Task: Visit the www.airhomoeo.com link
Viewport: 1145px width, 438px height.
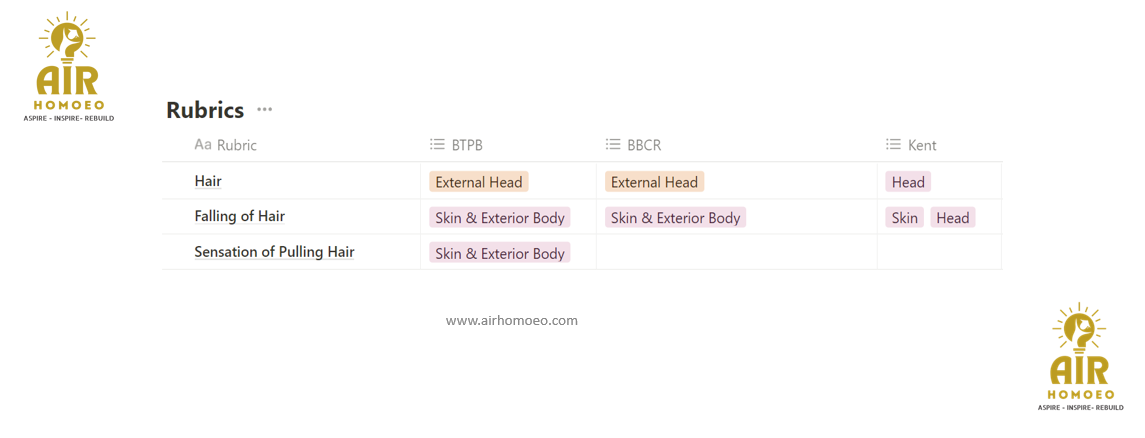Action: coord(512,321)
